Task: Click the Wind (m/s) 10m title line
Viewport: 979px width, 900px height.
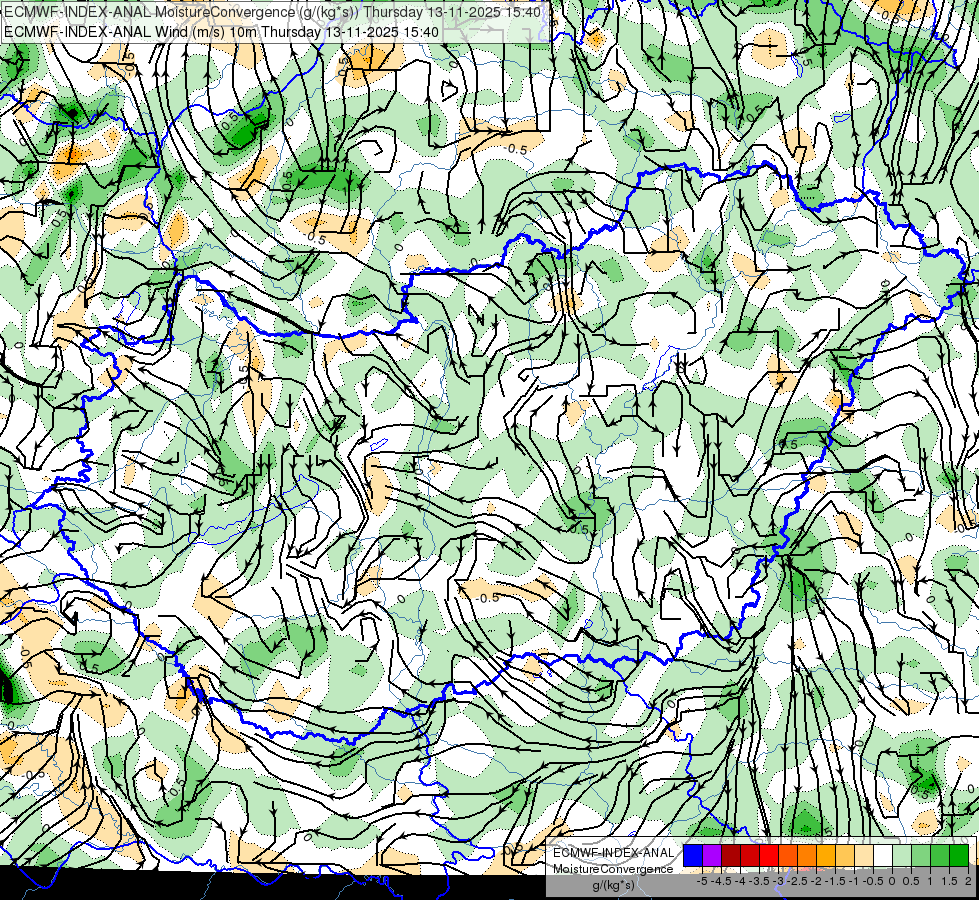Action: click(x=222, y=32)
